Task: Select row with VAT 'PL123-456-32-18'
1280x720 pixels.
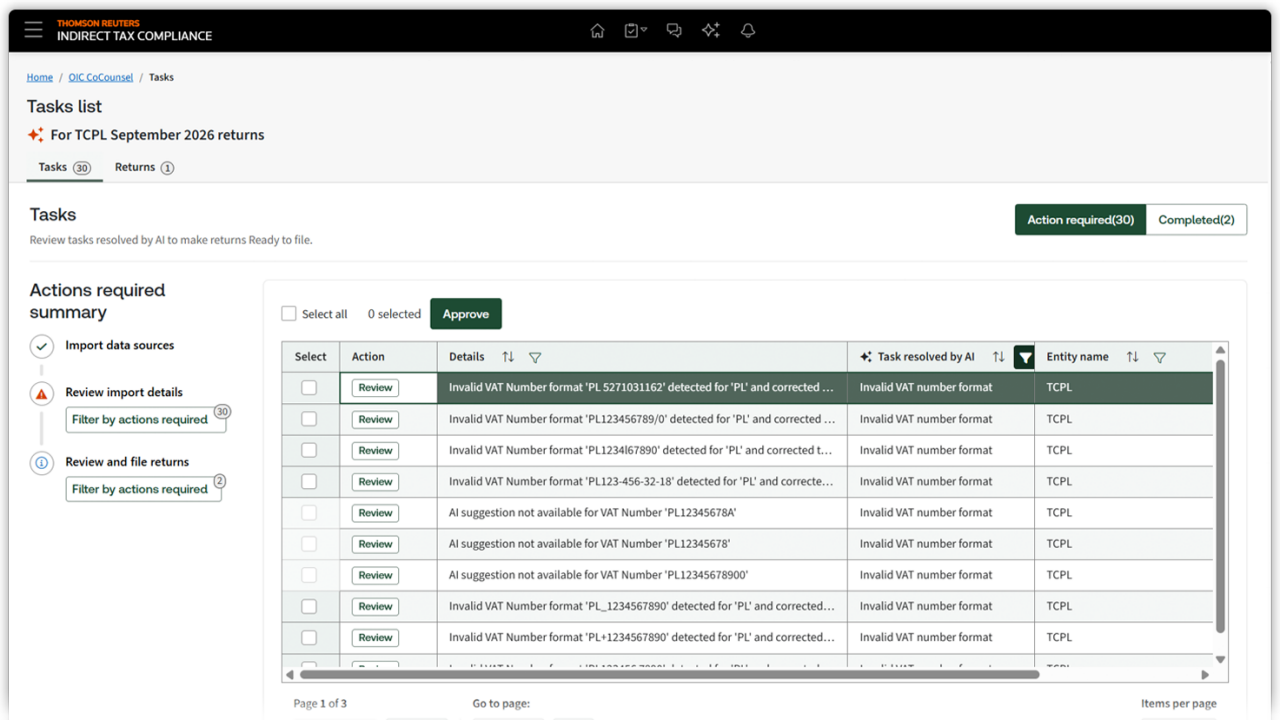Action: pos(309,481)
